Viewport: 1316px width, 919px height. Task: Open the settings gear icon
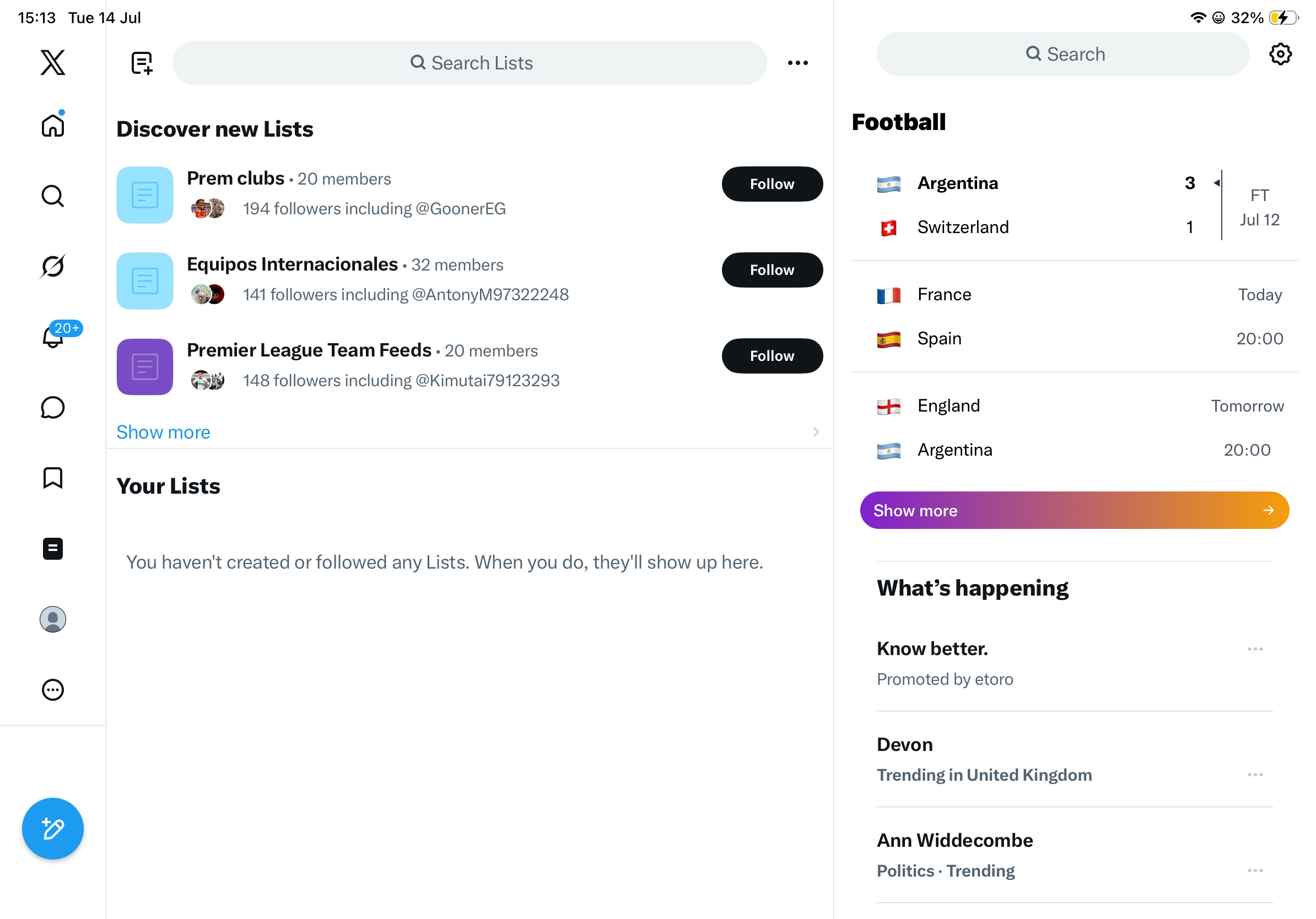(1281, 55)
